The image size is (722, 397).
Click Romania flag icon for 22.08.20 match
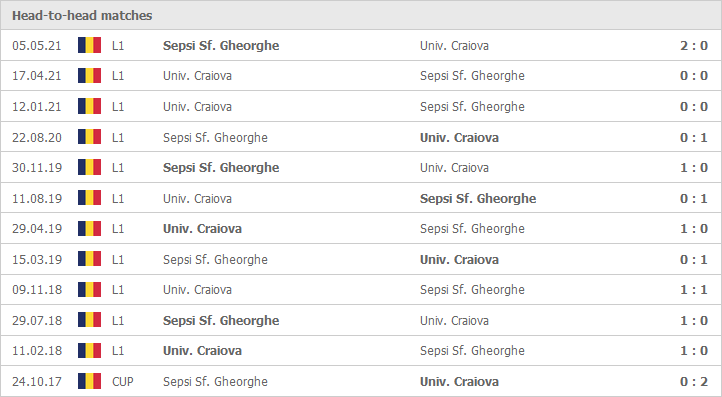pos(89,137)
